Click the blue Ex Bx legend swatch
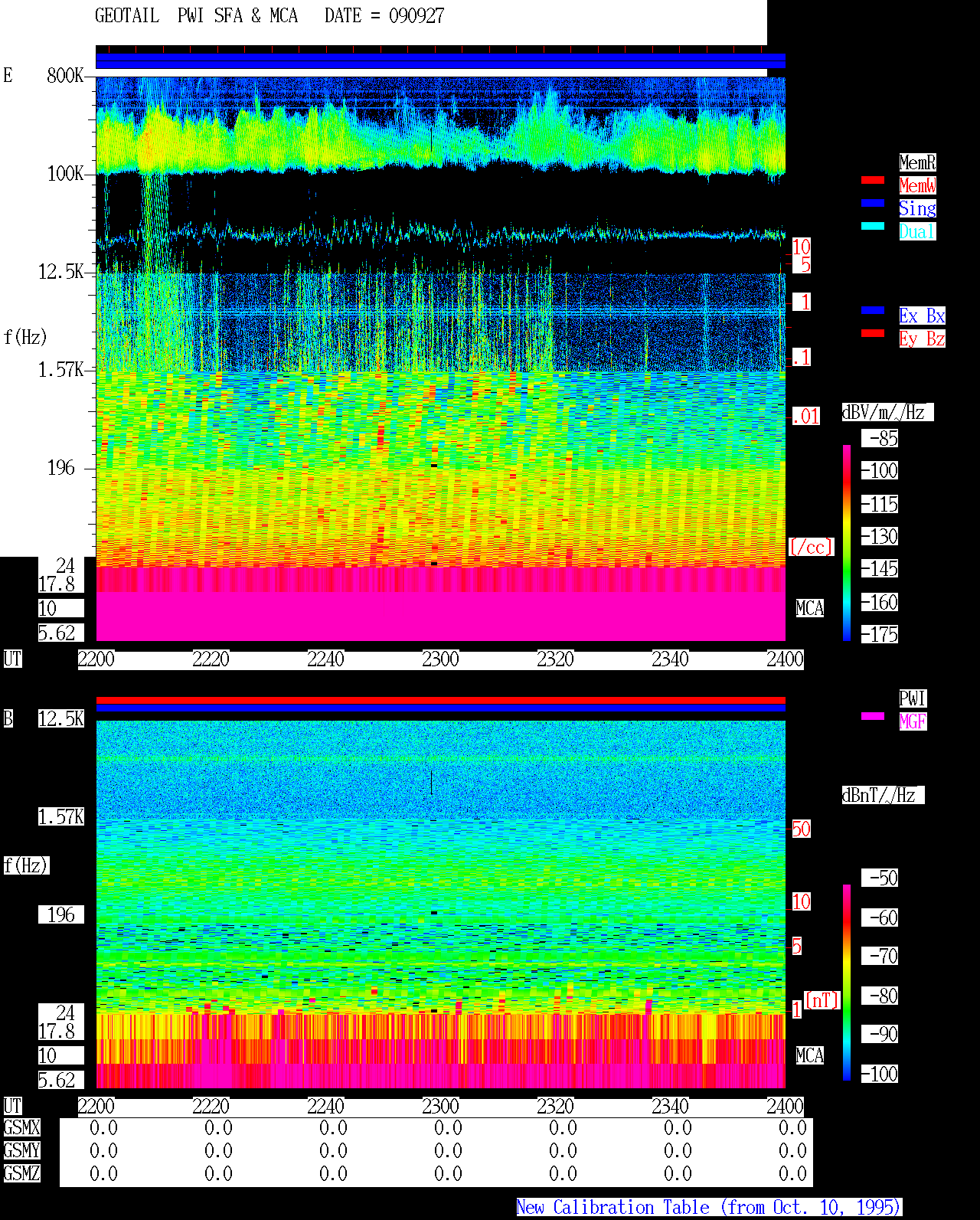The height and width of the screenshot is (1220, 980). coord(873,310)
